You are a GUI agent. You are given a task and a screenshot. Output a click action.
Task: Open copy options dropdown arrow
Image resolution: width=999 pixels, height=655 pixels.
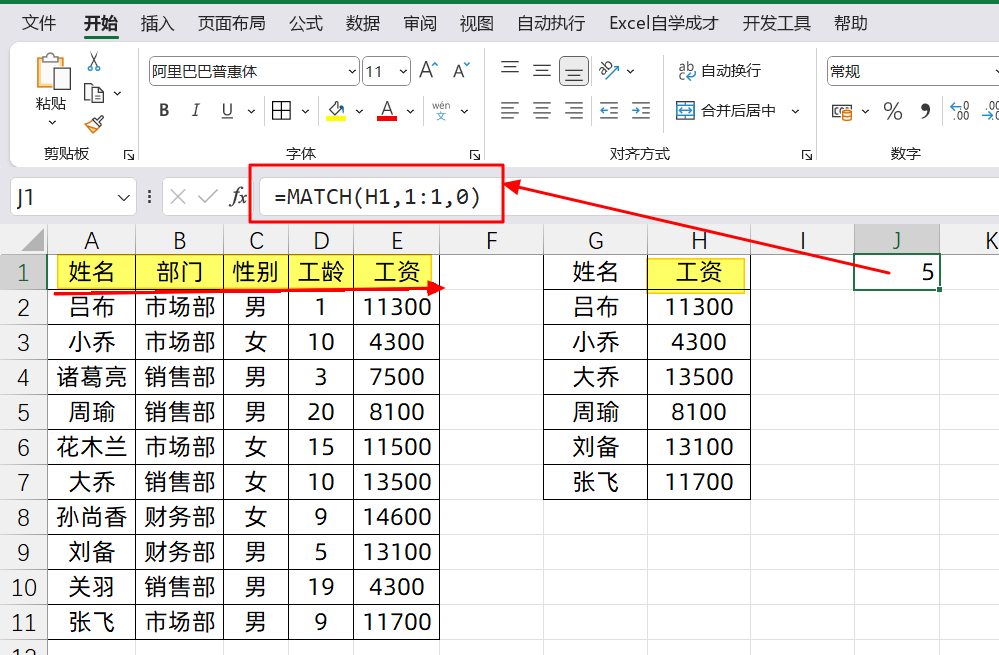117,94
